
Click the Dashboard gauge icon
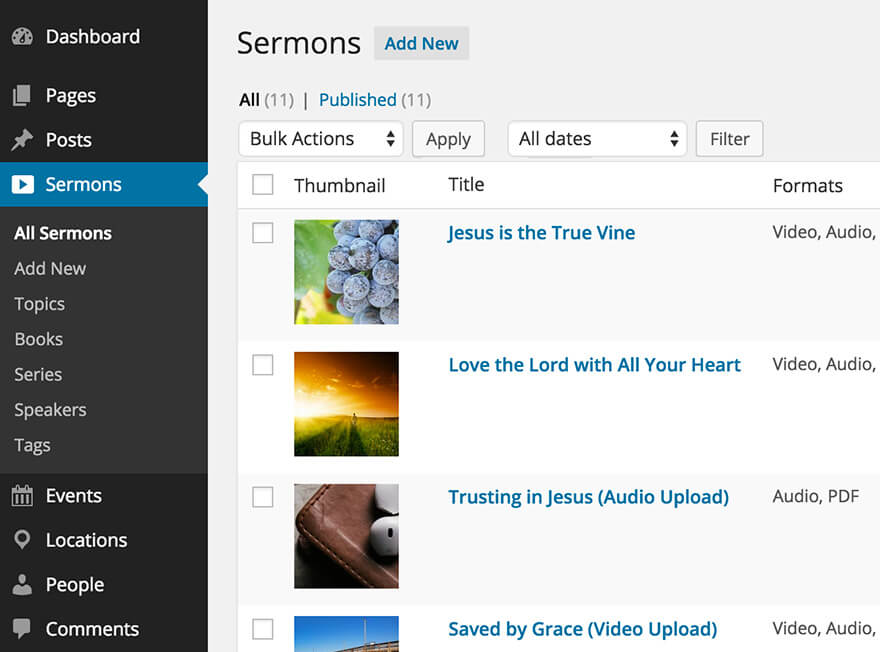point(22,37)
